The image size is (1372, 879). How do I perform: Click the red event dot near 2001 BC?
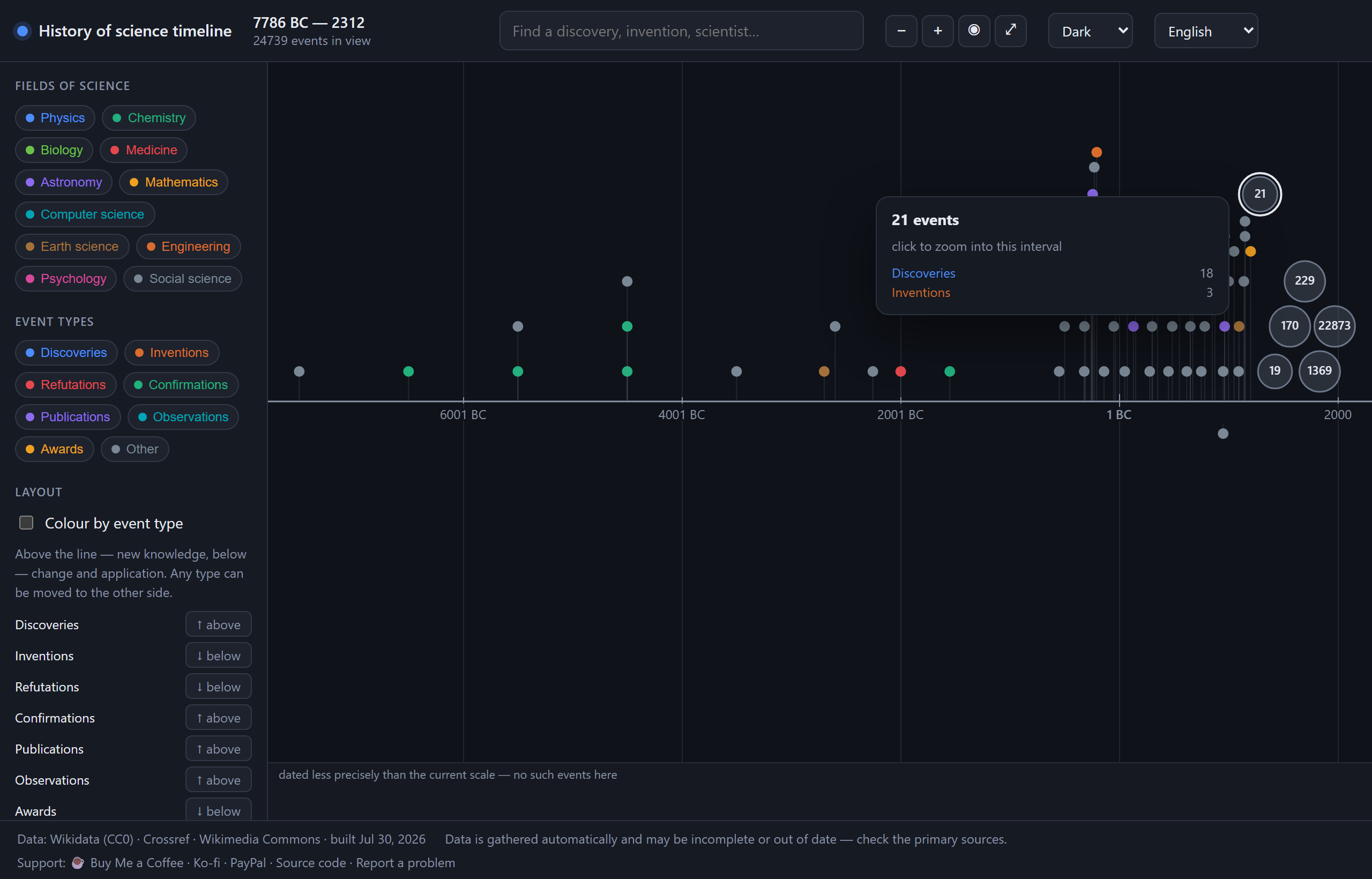pyautogui.click(x=900, y=371)
